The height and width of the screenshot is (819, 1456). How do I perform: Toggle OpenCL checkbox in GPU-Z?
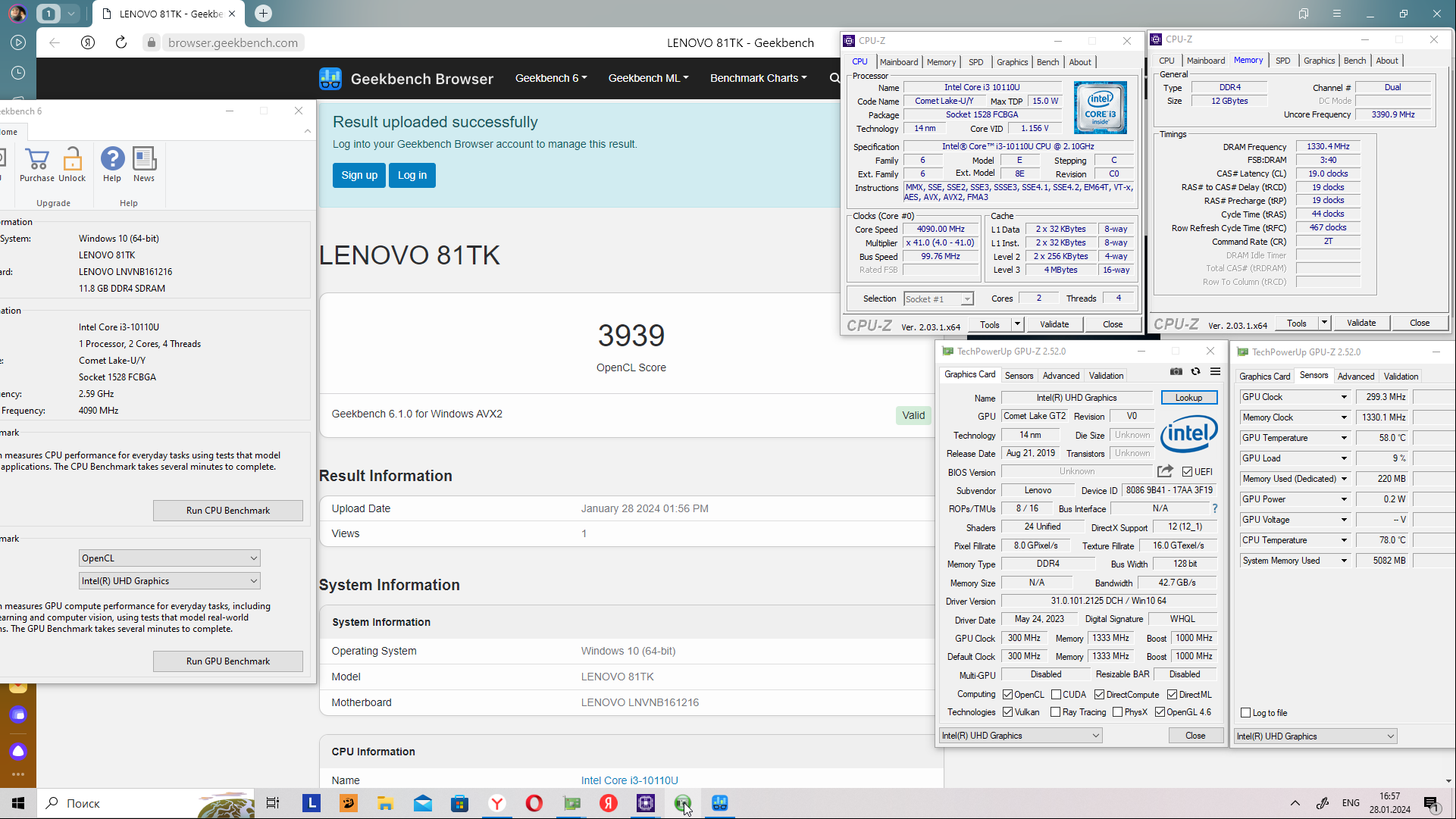coord(1008,694)
